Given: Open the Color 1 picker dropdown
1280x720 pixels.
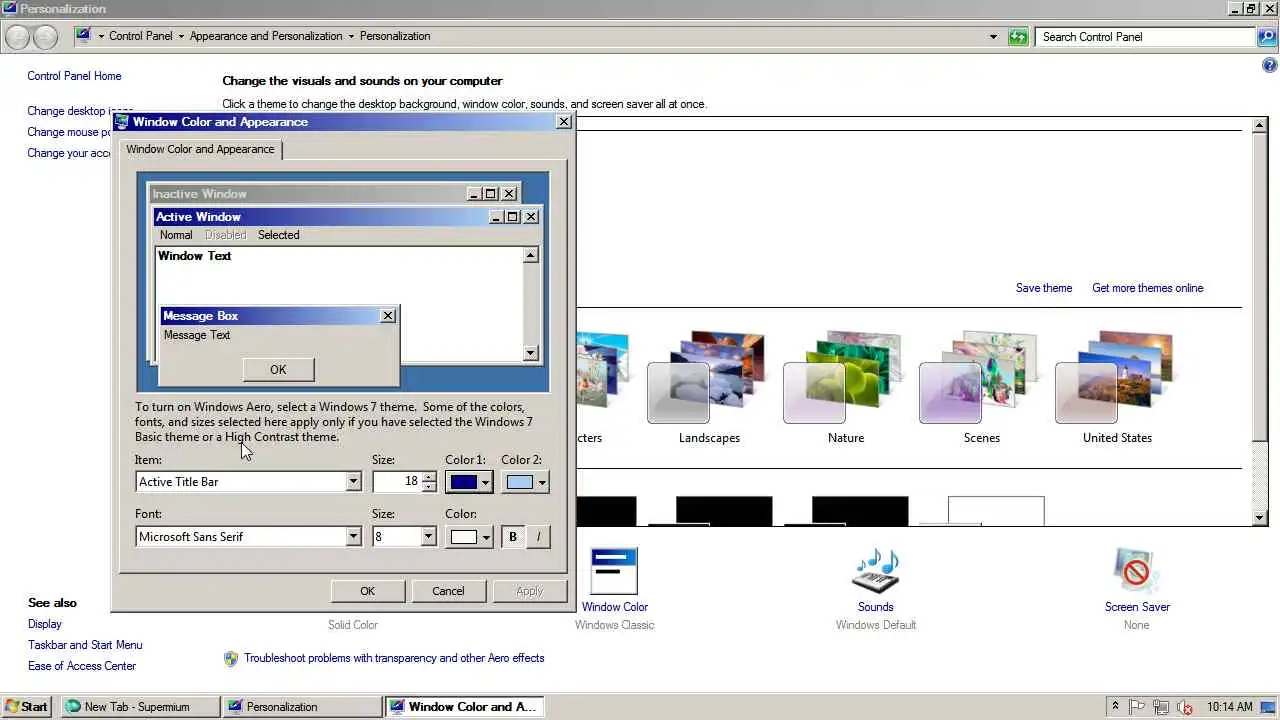Looking at the screenshot, I should (469, 482).
